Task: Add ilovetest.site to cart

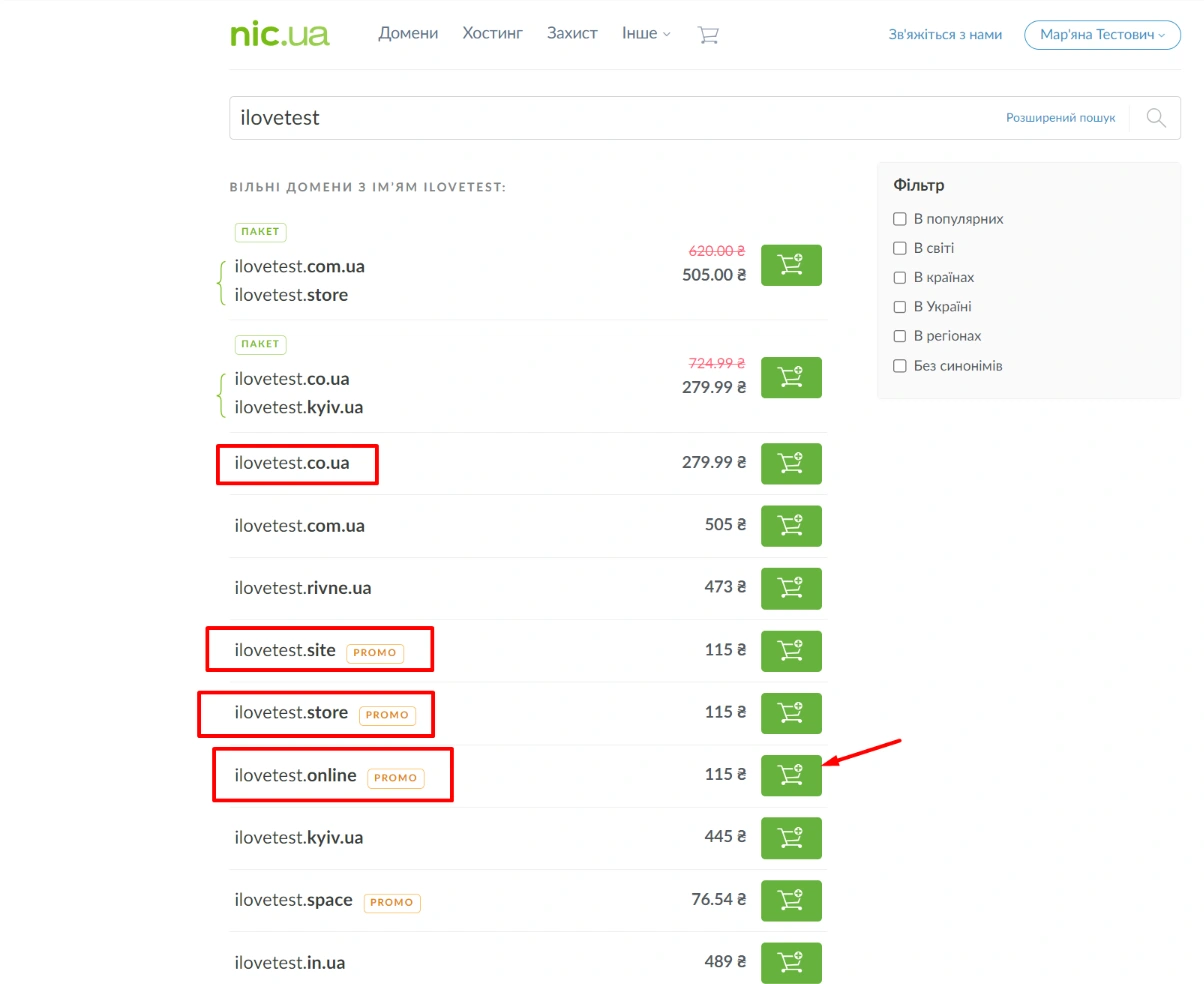Action: pos(791,651)
